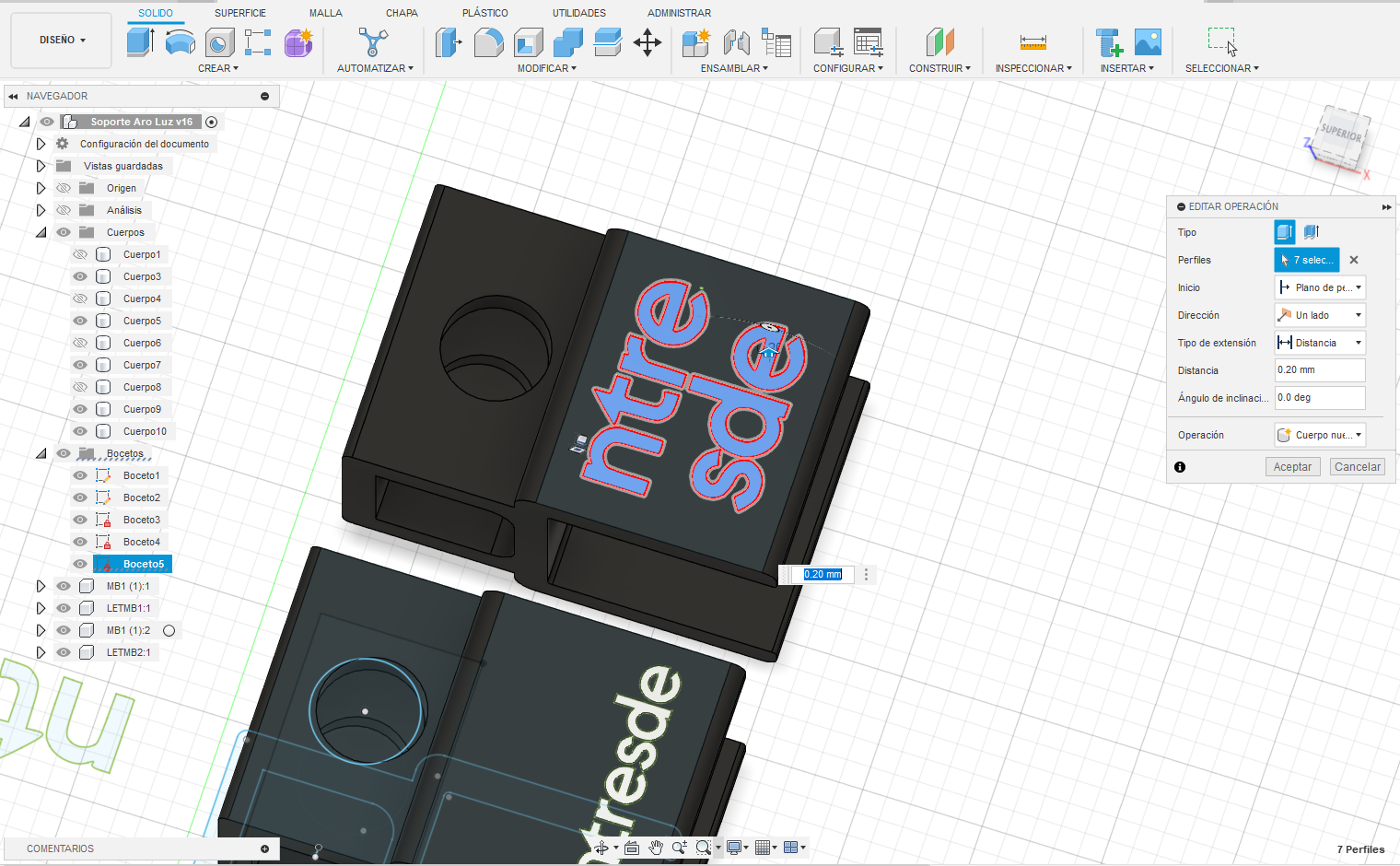
Task: Switch to the SUPERFICIE tab
Action: 240,13
